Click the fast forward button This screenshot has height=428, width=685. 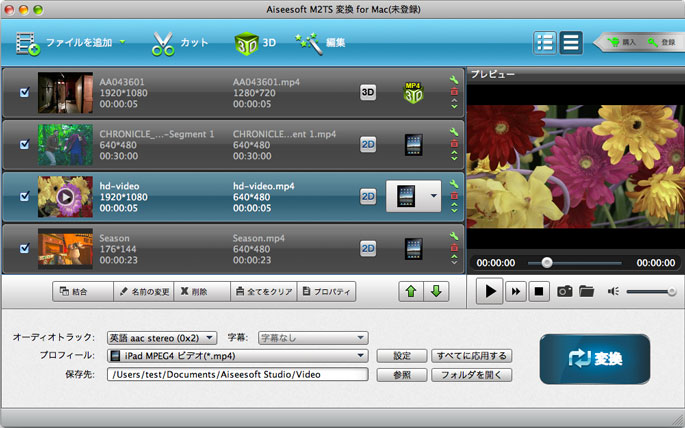[x=516, y=291]
